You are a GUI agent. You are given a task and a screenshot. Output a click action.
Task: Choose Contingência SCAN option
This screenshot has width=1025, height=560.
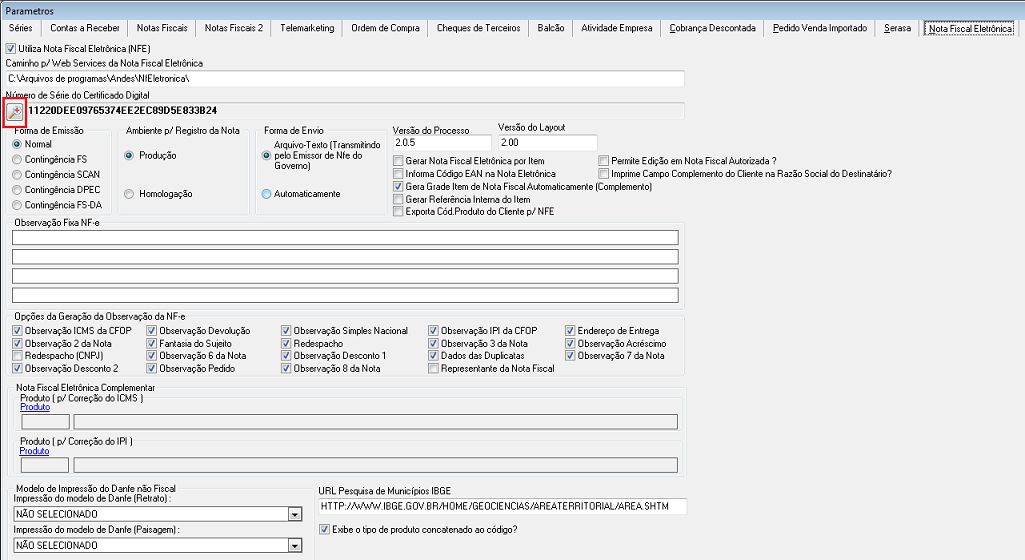tap(17, 174)
